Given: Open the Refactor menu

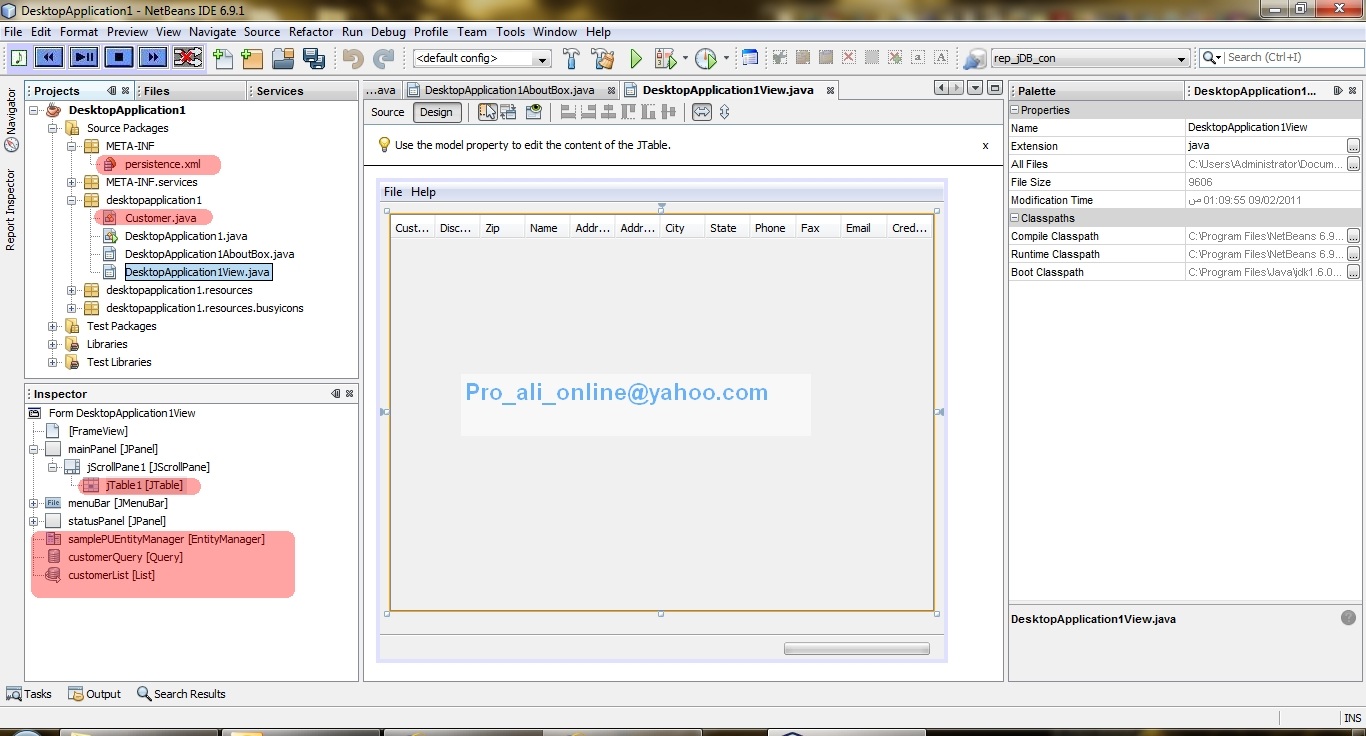Looking at the screenshot, I should coord(311,32).
